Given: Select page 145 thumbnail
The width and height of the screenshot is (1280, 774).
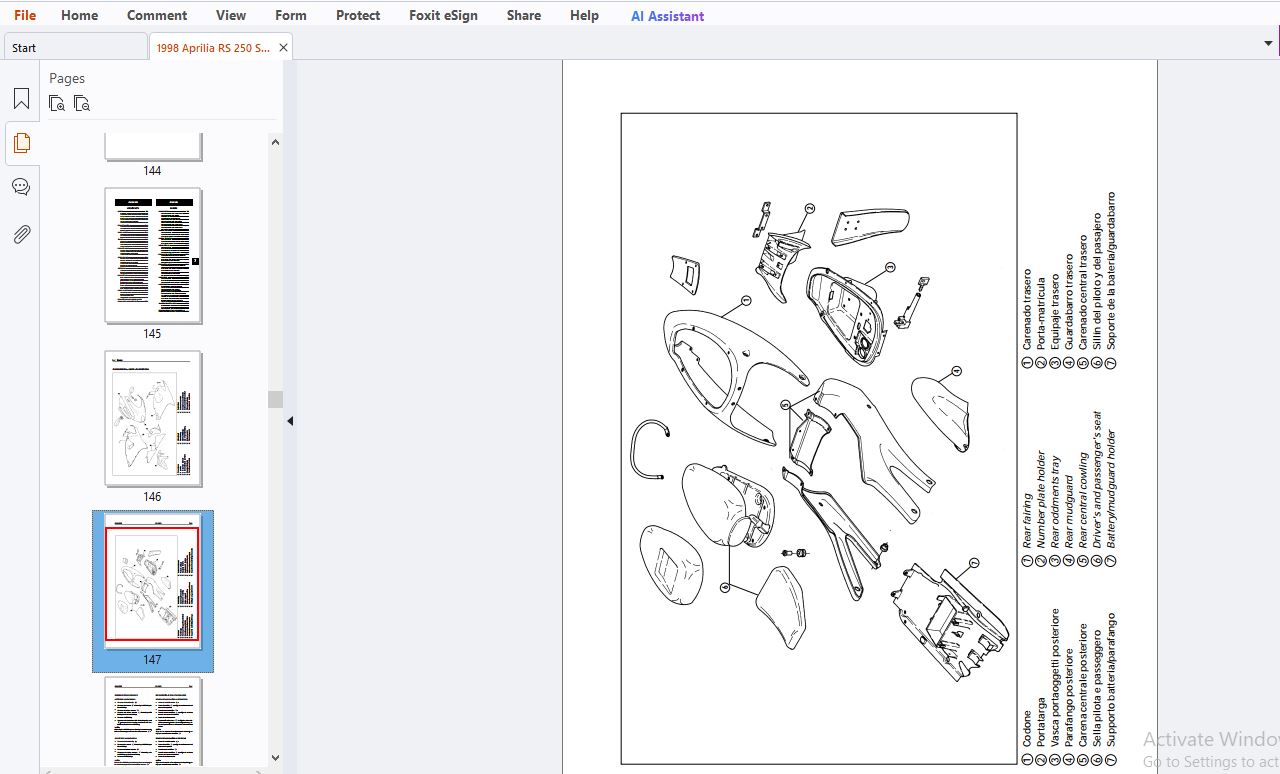Looking at the screenshot, I should pos(153,256).
